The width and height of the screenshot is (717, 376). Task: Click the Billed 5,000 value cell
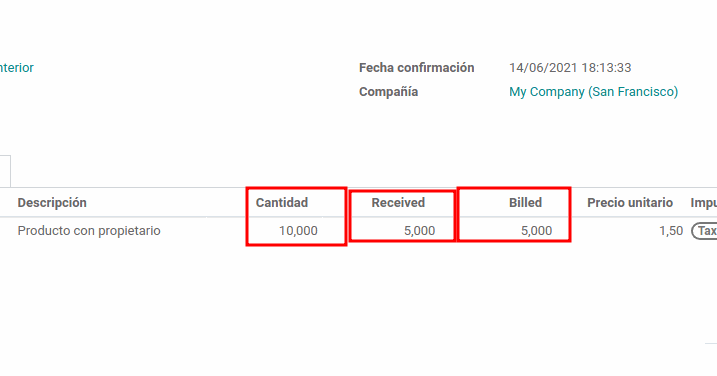coord(536,231)
